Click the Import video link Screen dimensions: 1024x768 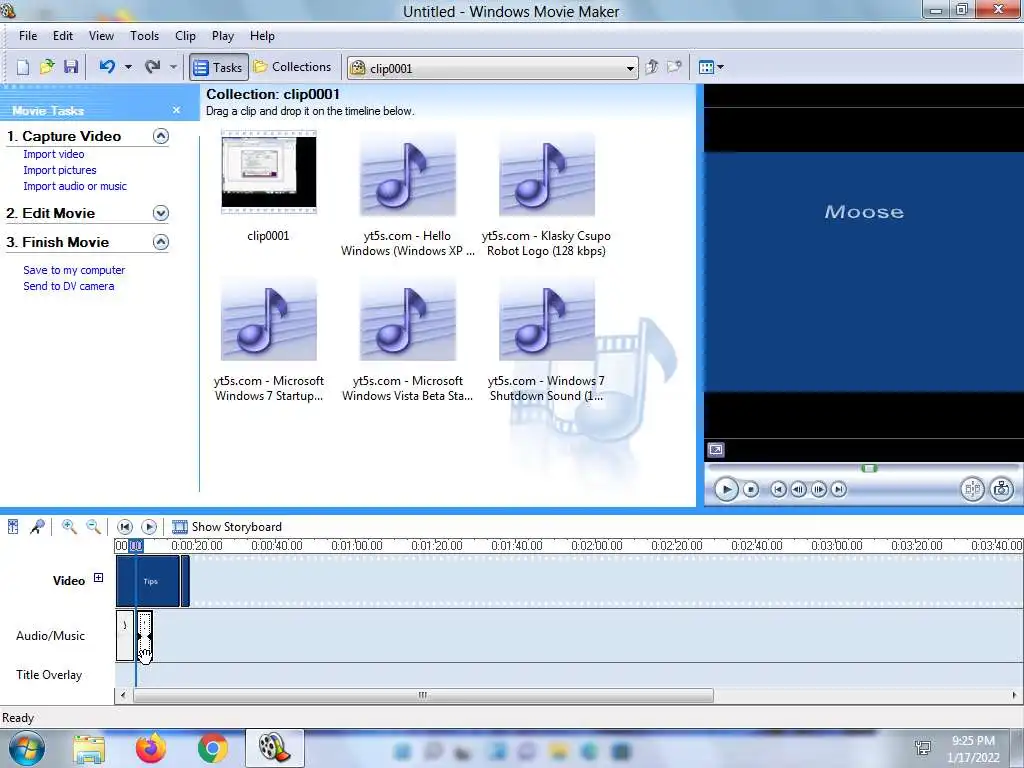[x=54, y=154]
